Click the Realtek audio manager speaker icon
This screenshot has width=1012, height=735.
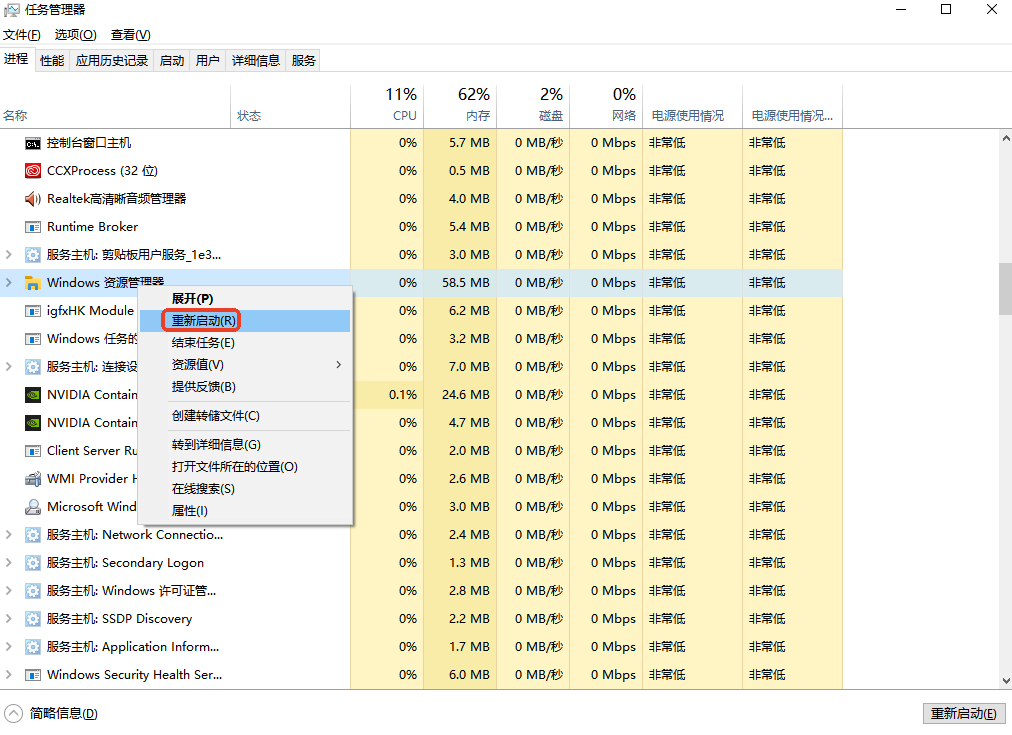click(32, 199)
